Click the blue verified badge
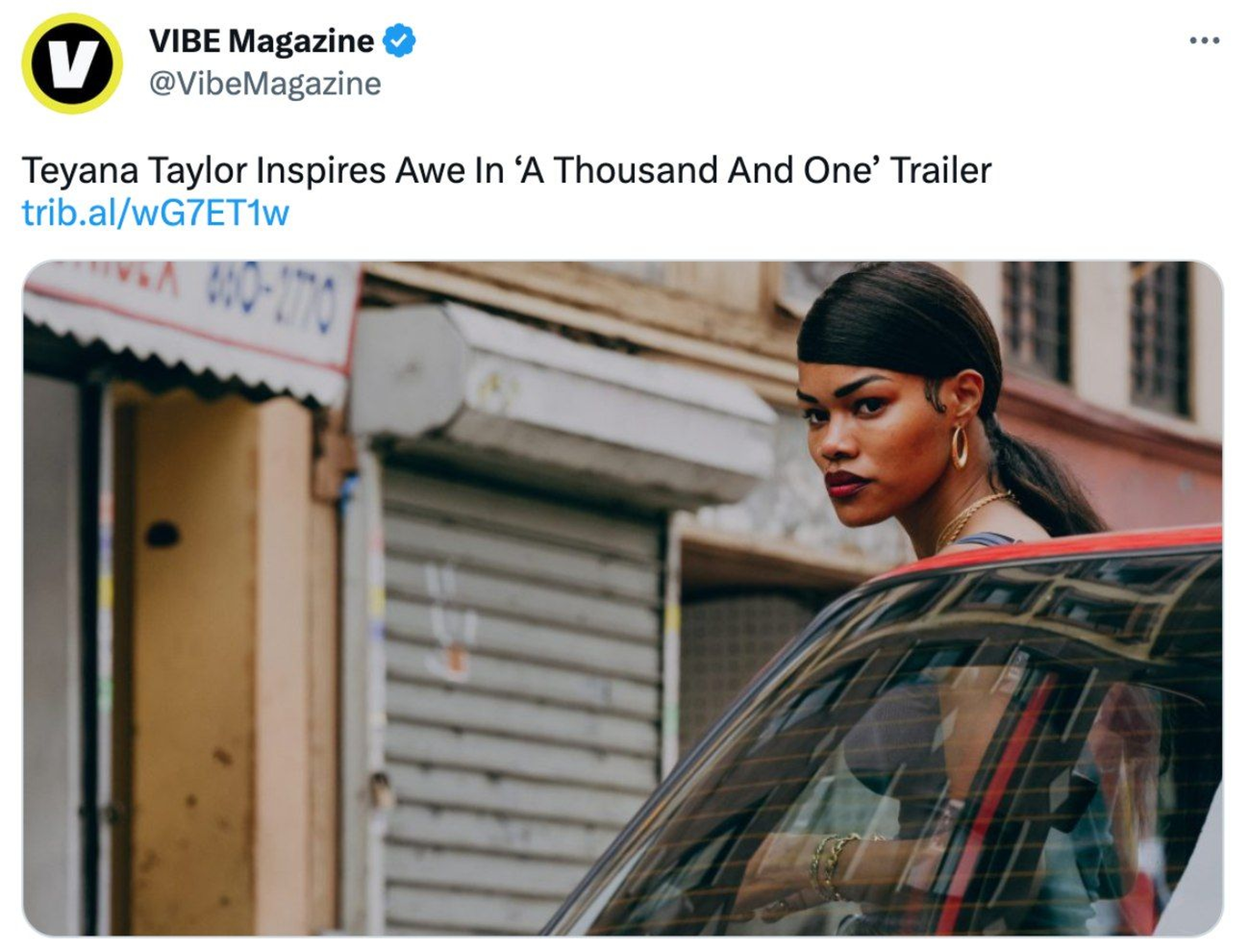The width and height of the screenshot is (1250, 952). point(399,40)
